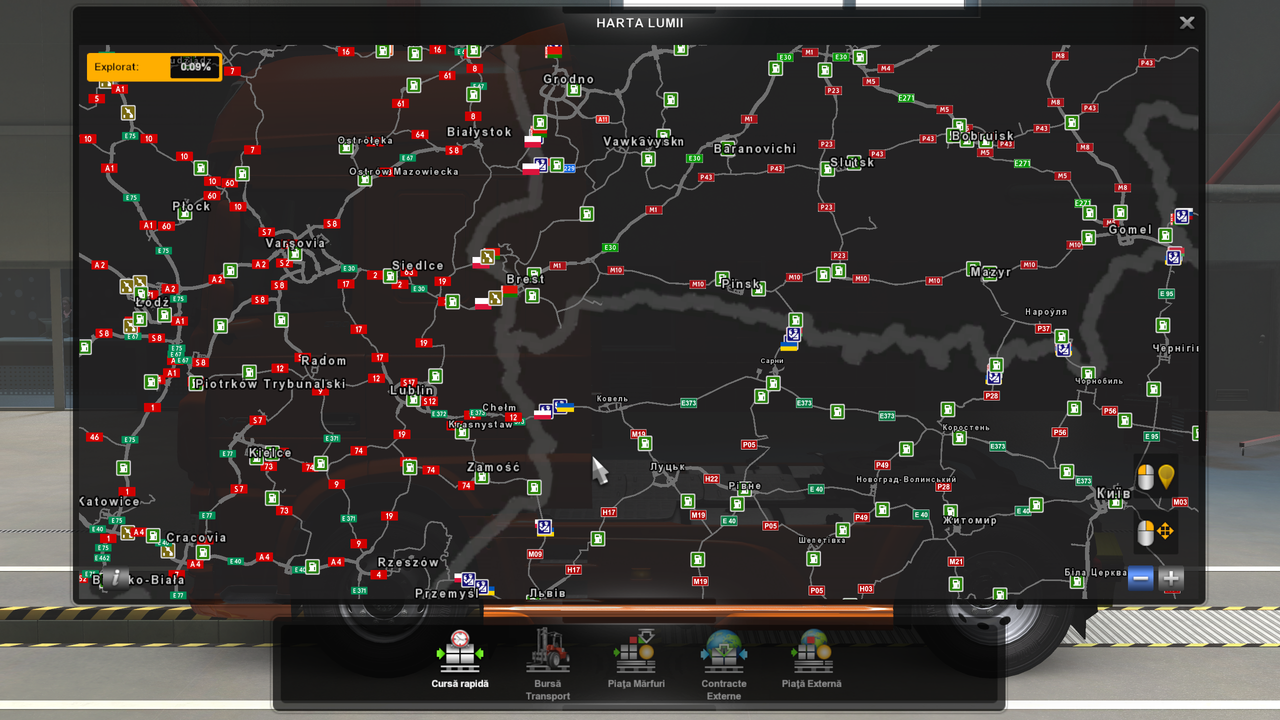Viewport: 1280px width, 720px height.
Task: Select checkpoint icon below the P37 marker
Action: pos(1063,349)
